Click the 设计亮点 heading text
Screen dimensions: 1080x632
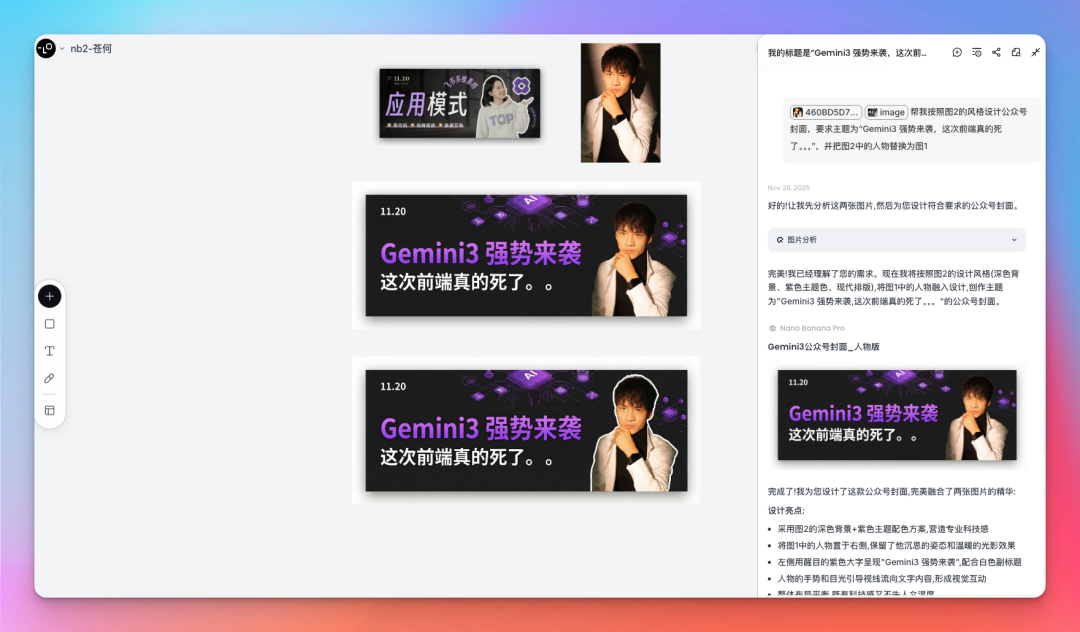click(786, 511)
